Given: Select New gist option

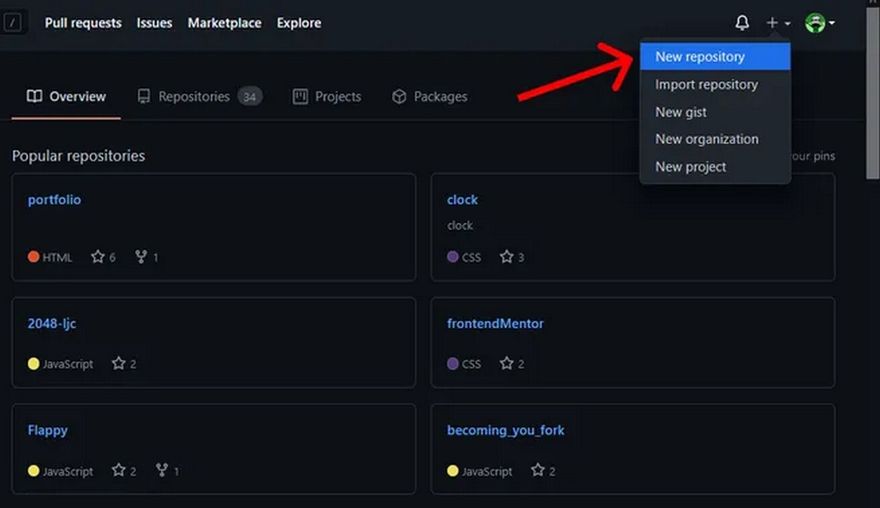Looking at the screenshot, I should pos(681,112).
